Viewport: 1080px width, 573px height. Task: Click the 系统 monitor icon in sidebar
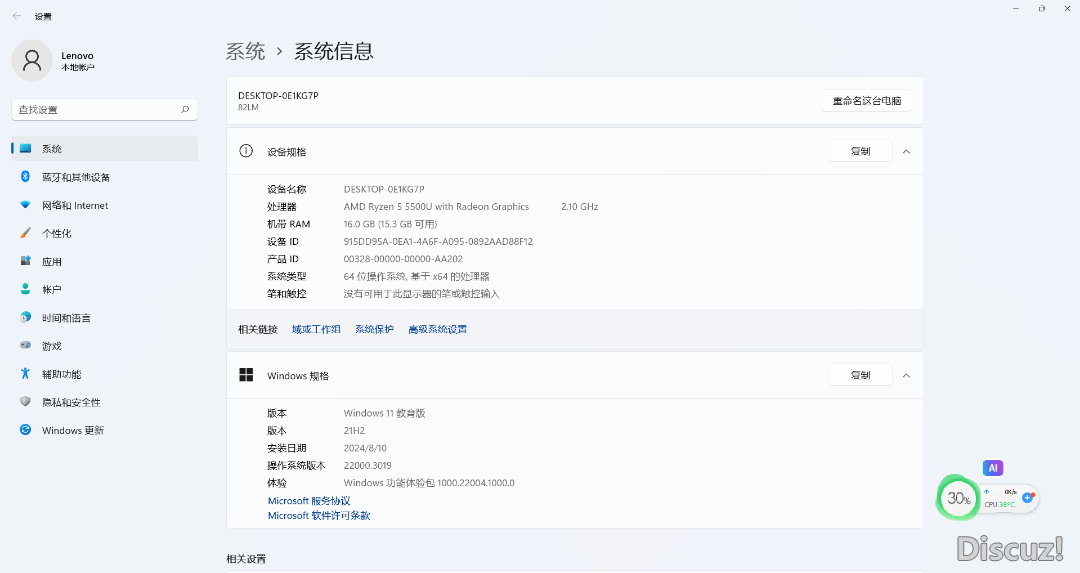click(x=25, y=148)
